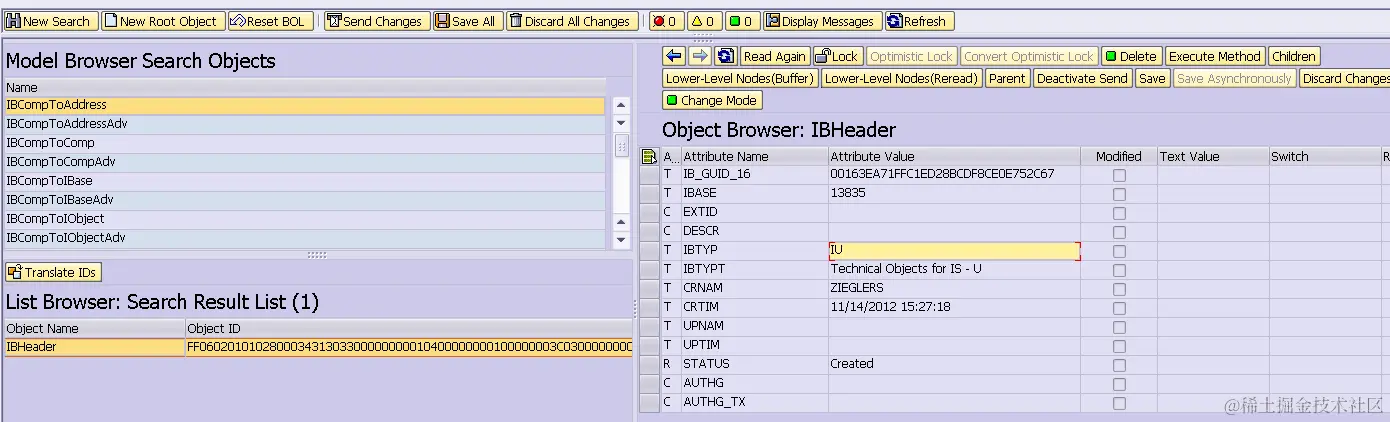Click Lower-Level Nodes(Reread) button
This screenshot has width=1390, height=422.
[x=901, y=78]
